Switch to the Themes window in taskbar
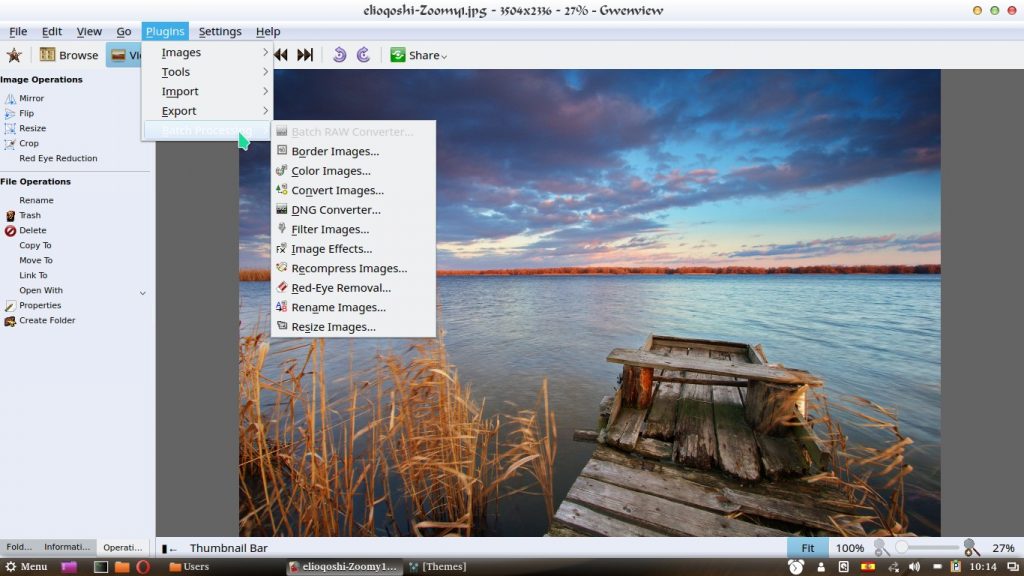 click(438, 567)
